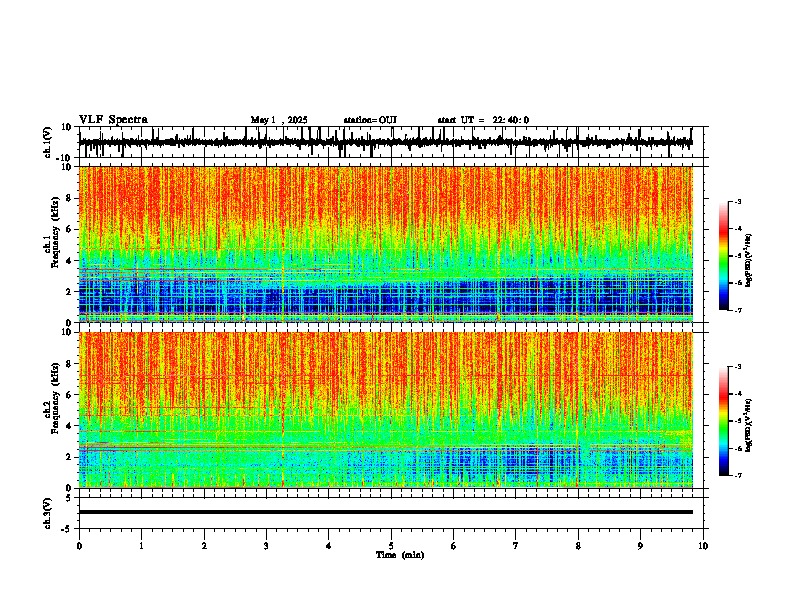Select the 'Time (min)' axis label

click(x=400, y=555)
